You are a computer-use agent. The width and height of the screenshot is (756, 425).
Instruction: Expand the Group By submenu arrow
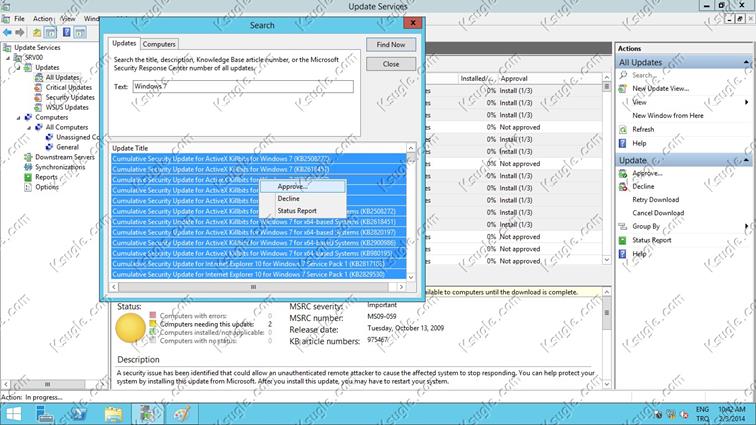[746, 226]
